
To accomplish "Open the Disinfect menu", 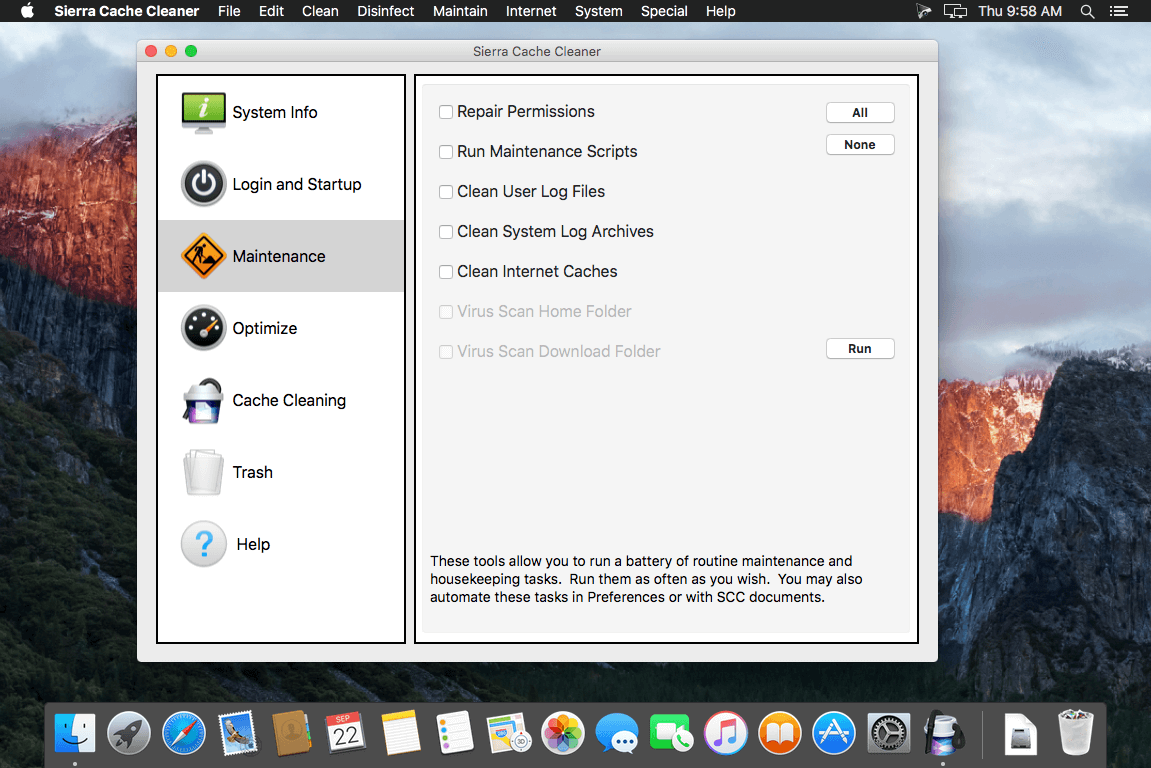I will [385, 11].
